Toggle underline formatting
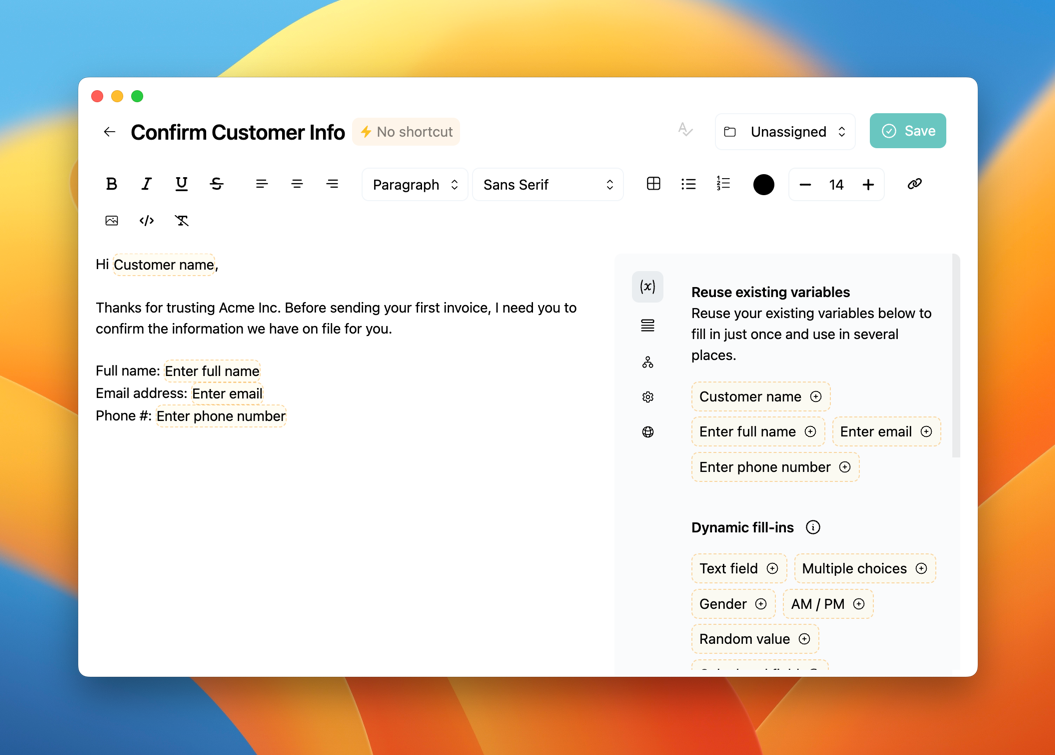The height and width of the screenshot is (755, 1055). (181, 184)
